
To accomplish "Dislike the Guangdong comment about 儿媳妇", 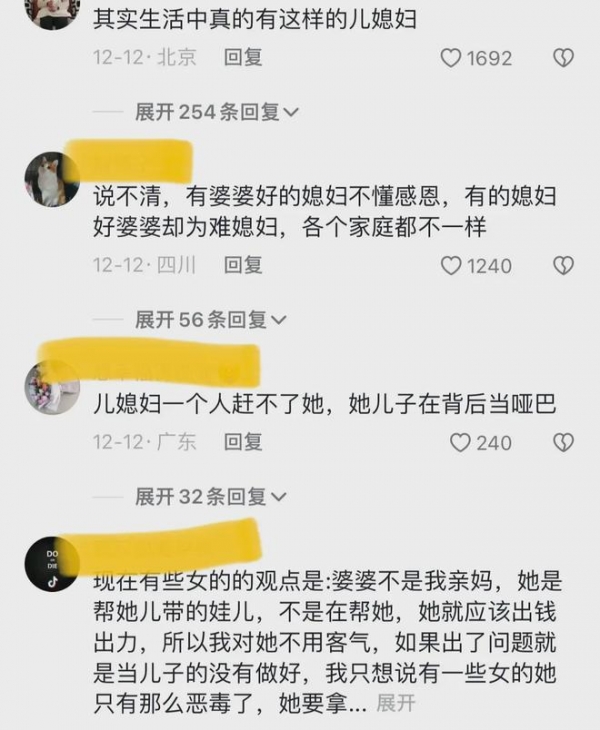I will point(563,442).
